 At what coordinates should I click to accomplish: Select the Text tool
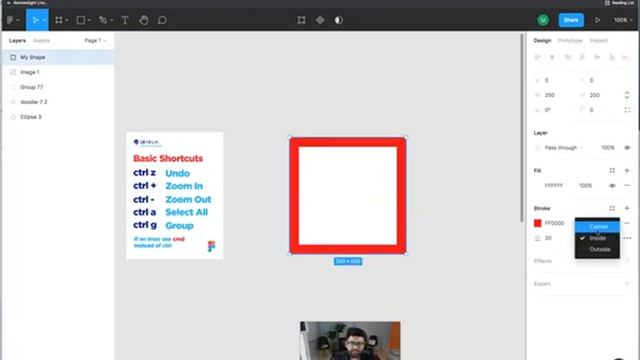(125, 20)
